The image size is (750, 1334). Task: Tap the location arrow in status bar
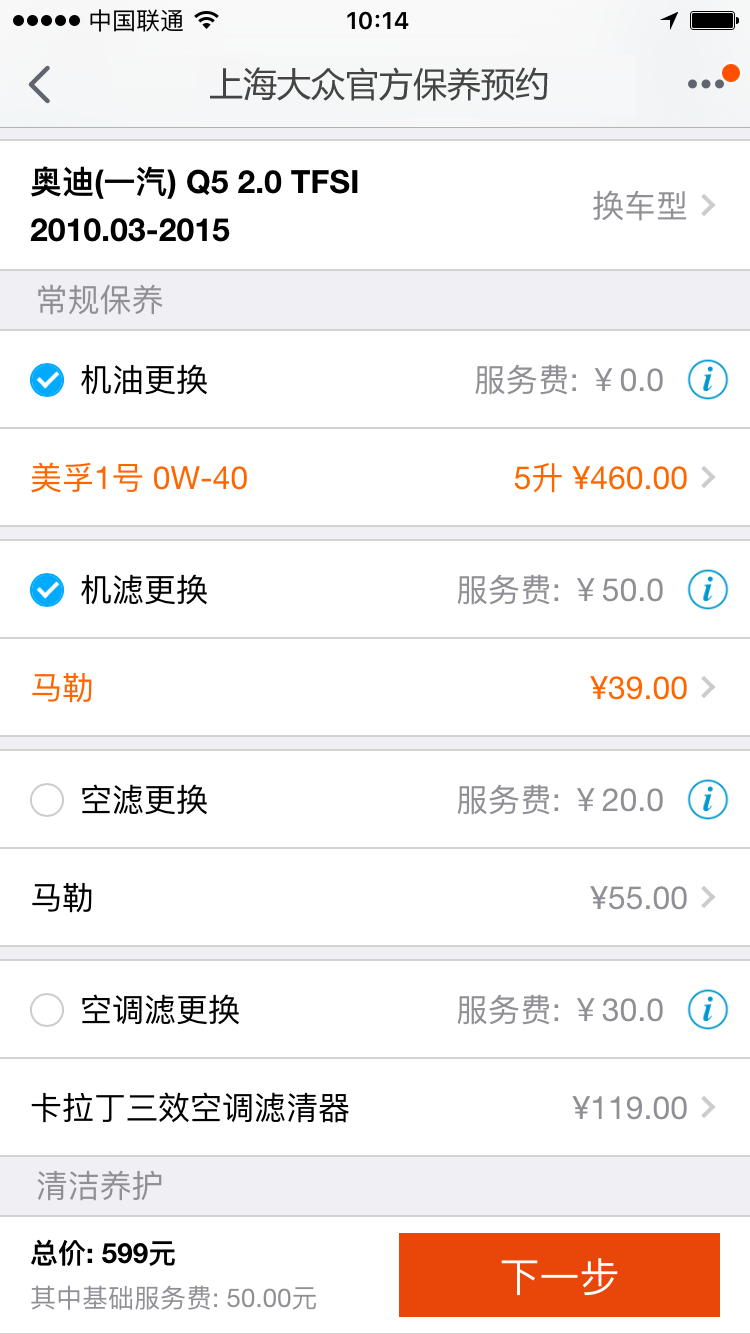[x=669, y=21]
